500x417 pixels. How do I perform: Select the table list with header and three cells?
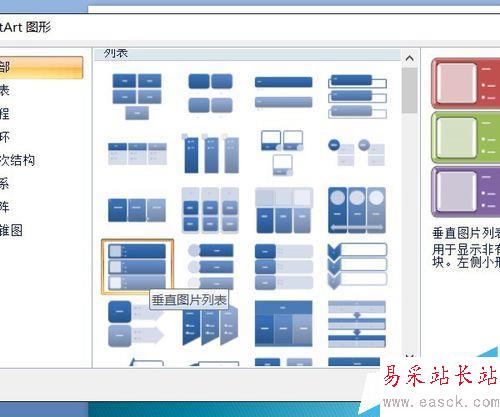tap(284, 323)
